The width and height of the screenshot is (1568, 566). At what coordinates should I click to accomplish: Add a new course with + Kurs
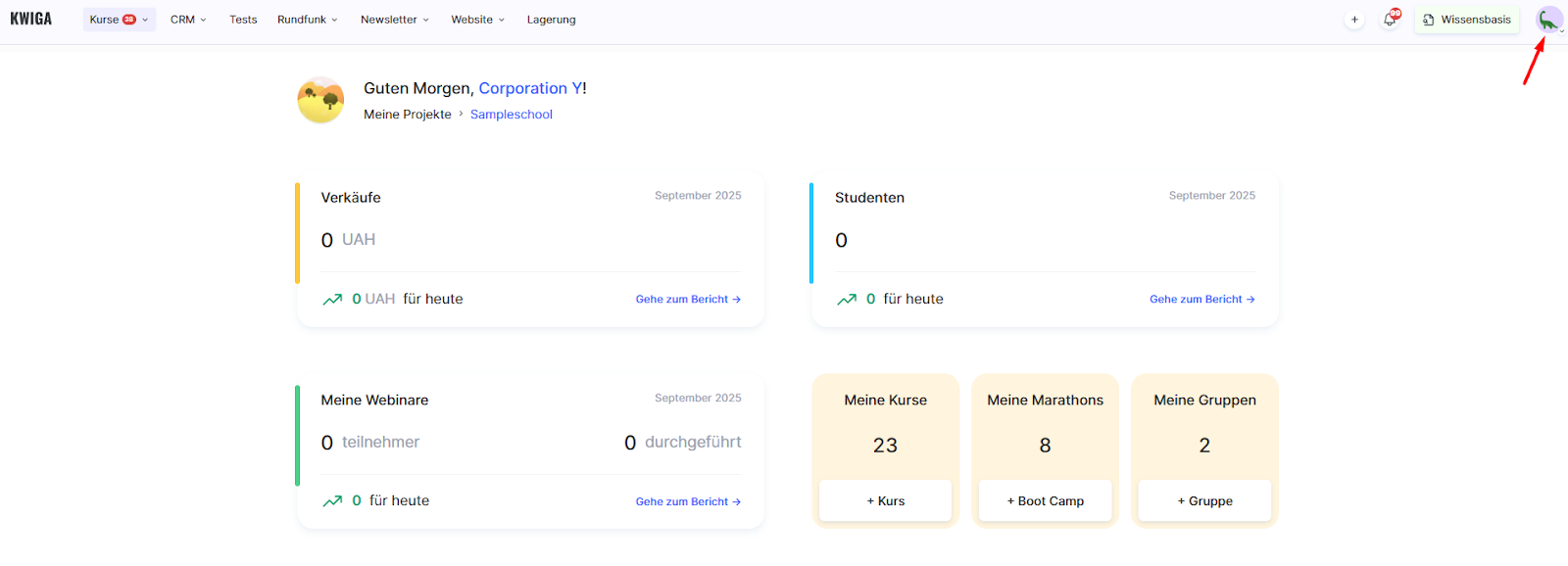coord(885,501)
